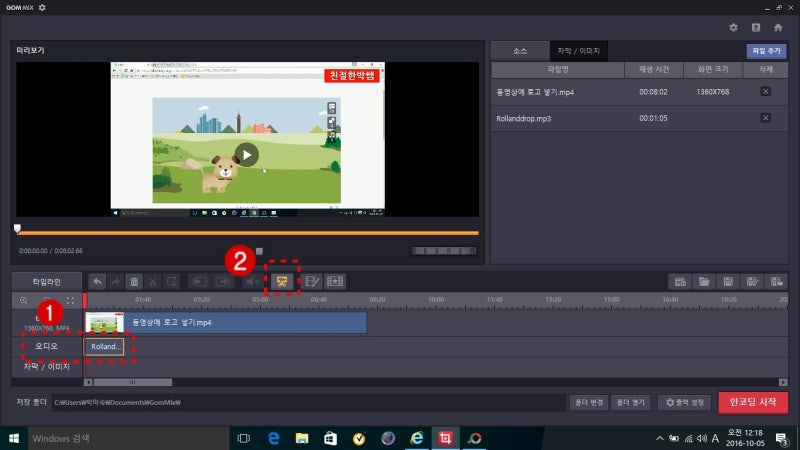Open help with the question-mark icon
800x450 pixels.
click(756, 28)
